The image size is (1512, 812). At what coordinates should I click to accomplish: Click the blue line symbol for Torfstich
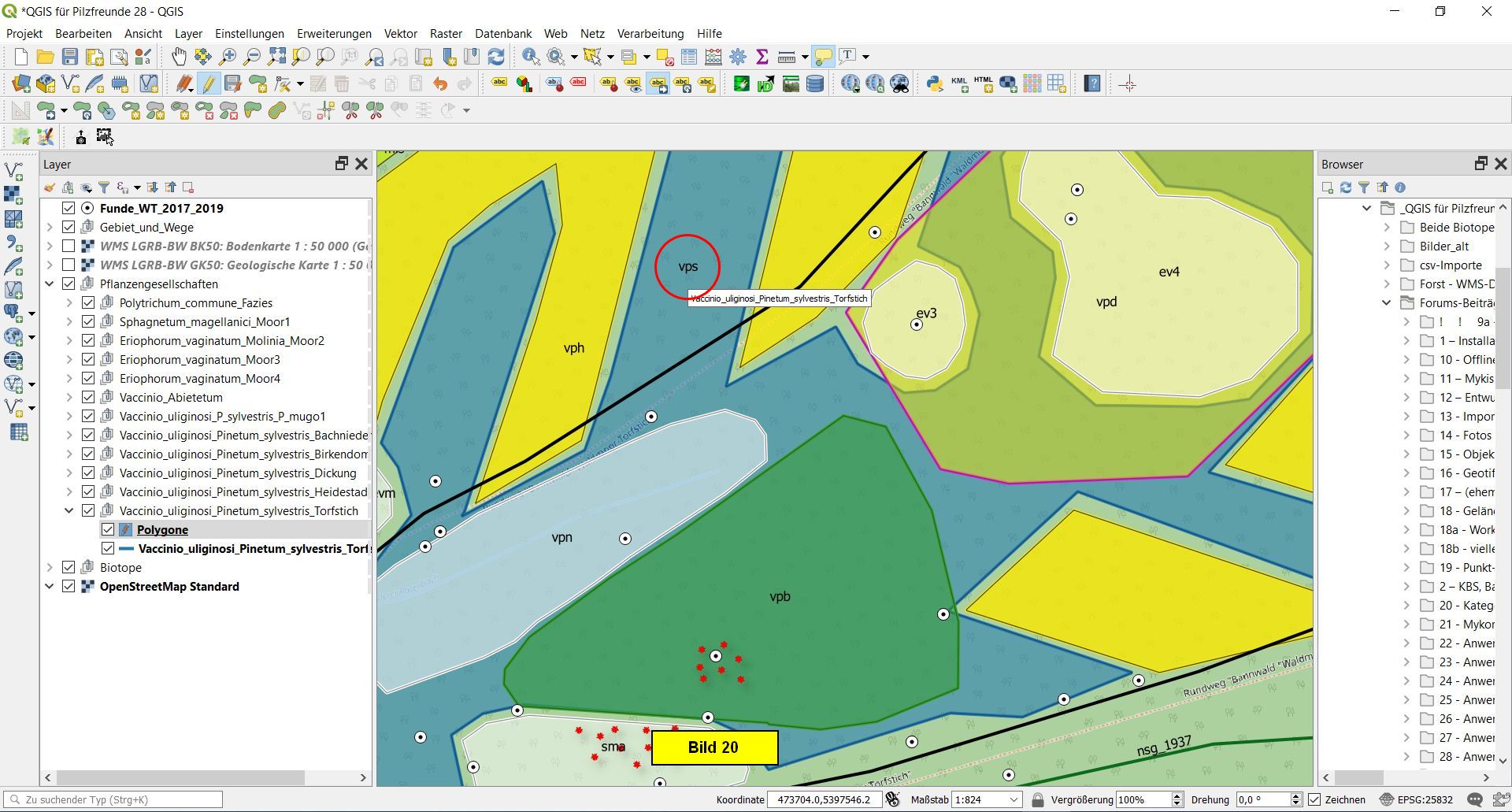click(126, 549)
